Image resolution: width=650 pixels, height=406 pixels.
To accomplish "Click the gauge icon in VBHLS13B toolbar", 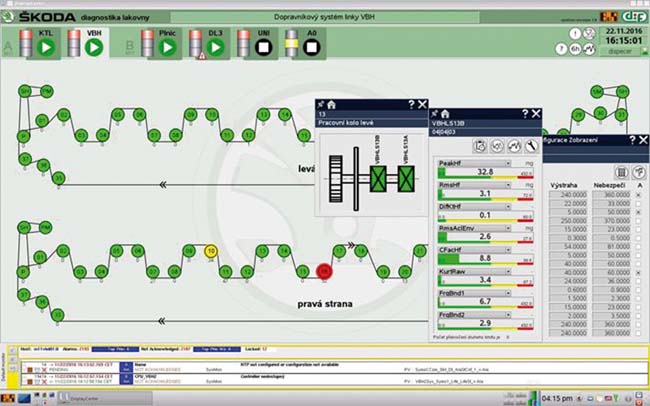I will pos(497,146).
